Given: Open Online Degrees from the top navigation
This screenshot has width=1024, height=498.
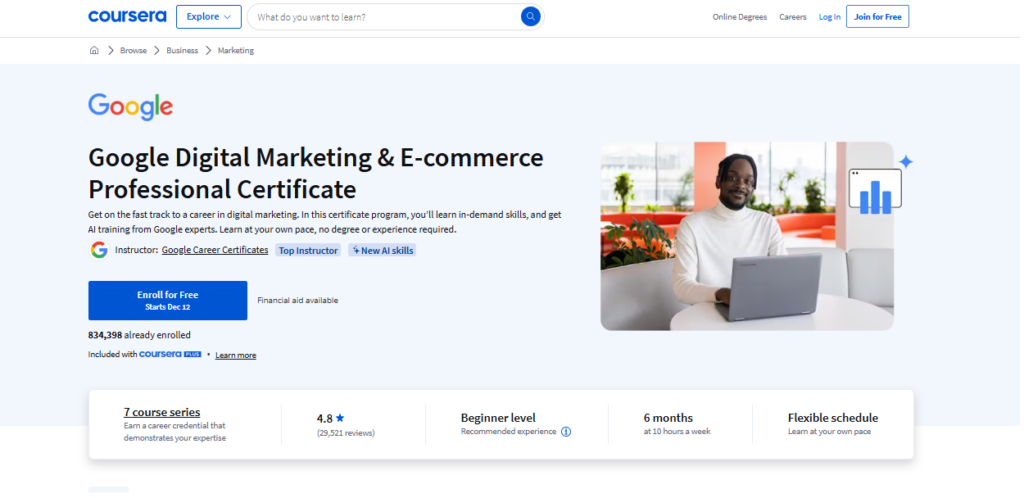Looking at the screenshot, I should click(x=739, y=17).
